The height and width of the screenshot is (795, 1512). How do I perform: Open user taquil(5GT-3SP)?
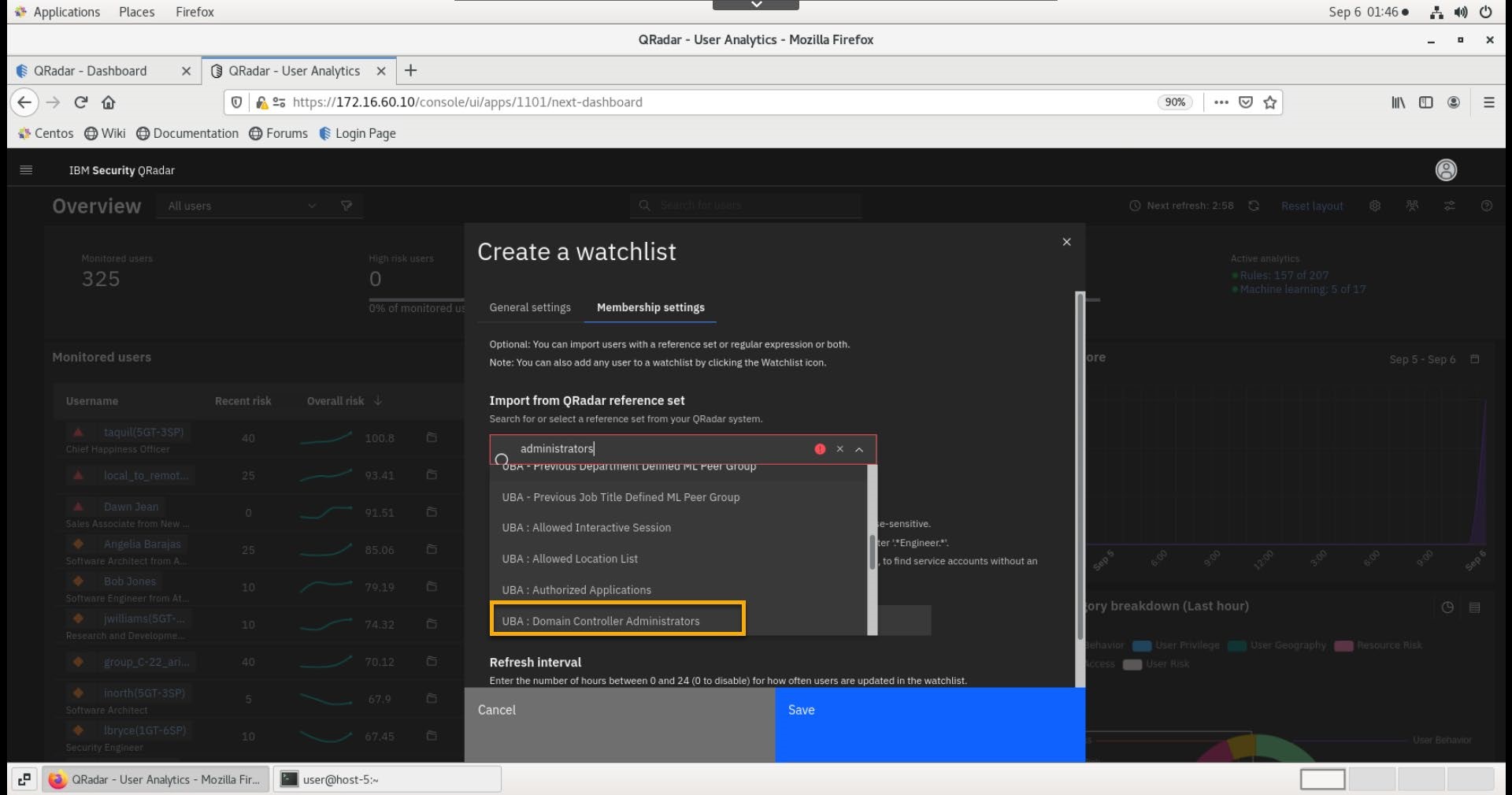(143, 433)
